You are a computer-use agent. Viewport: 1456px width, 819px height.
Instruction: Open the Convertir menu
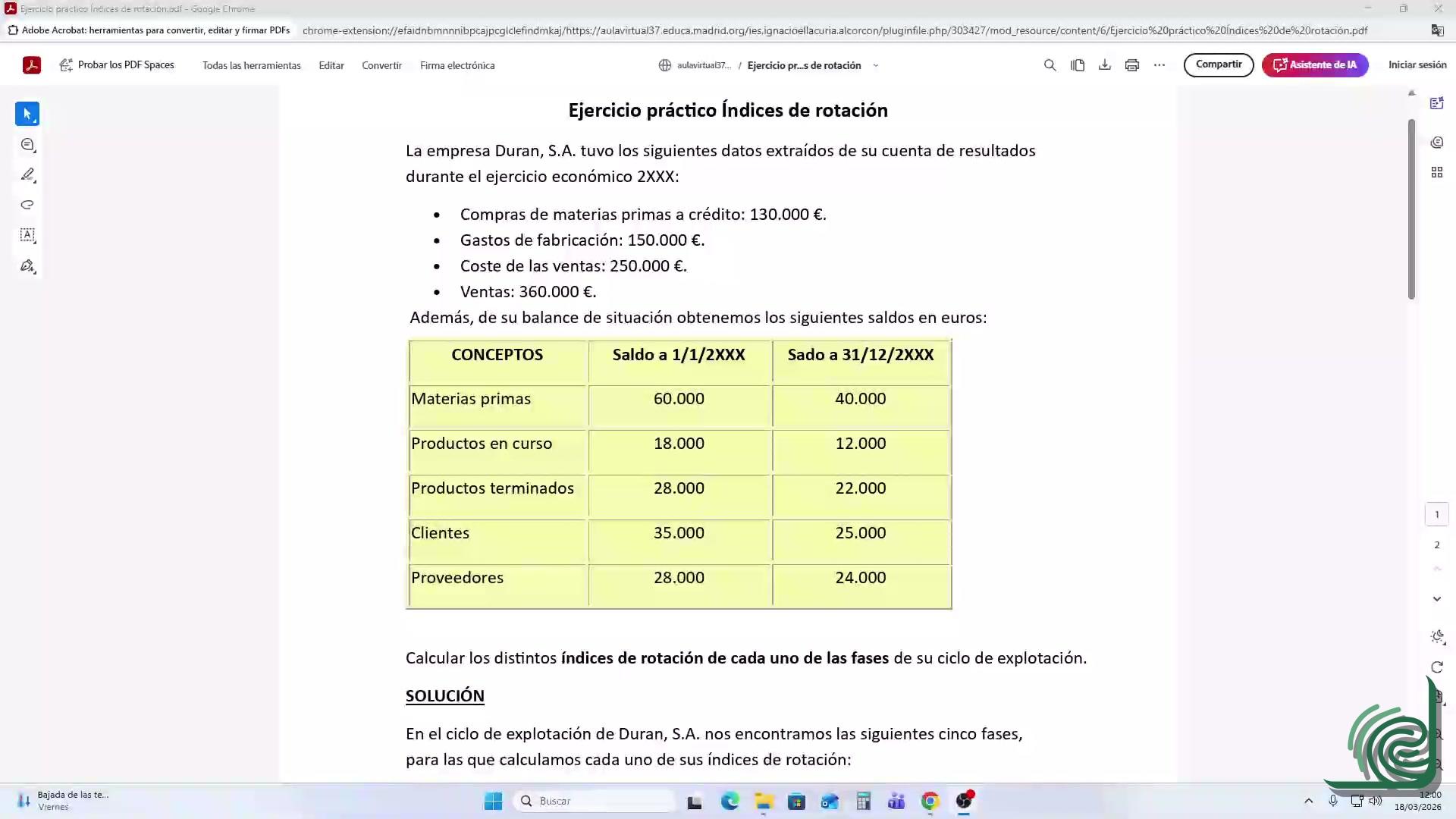click(x=381, y=65)
